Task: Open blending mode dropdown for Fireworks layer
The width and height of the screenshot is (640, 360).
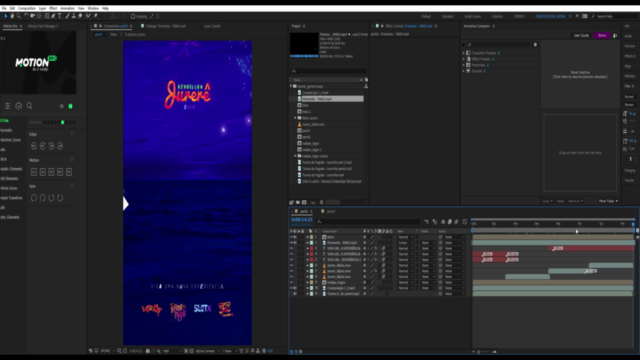Action: [x=406, y=243]
